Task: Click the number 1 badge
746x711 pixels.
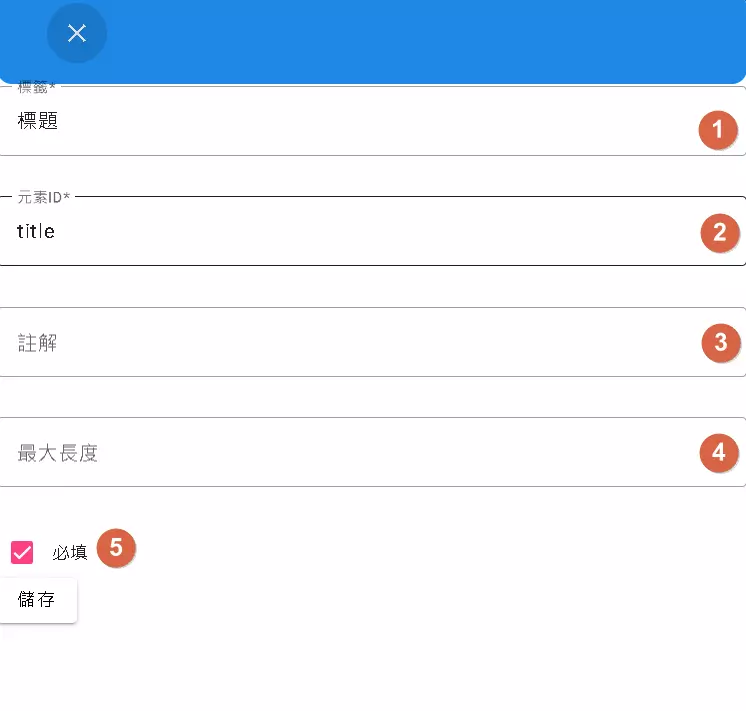Action: coord(718,131)
